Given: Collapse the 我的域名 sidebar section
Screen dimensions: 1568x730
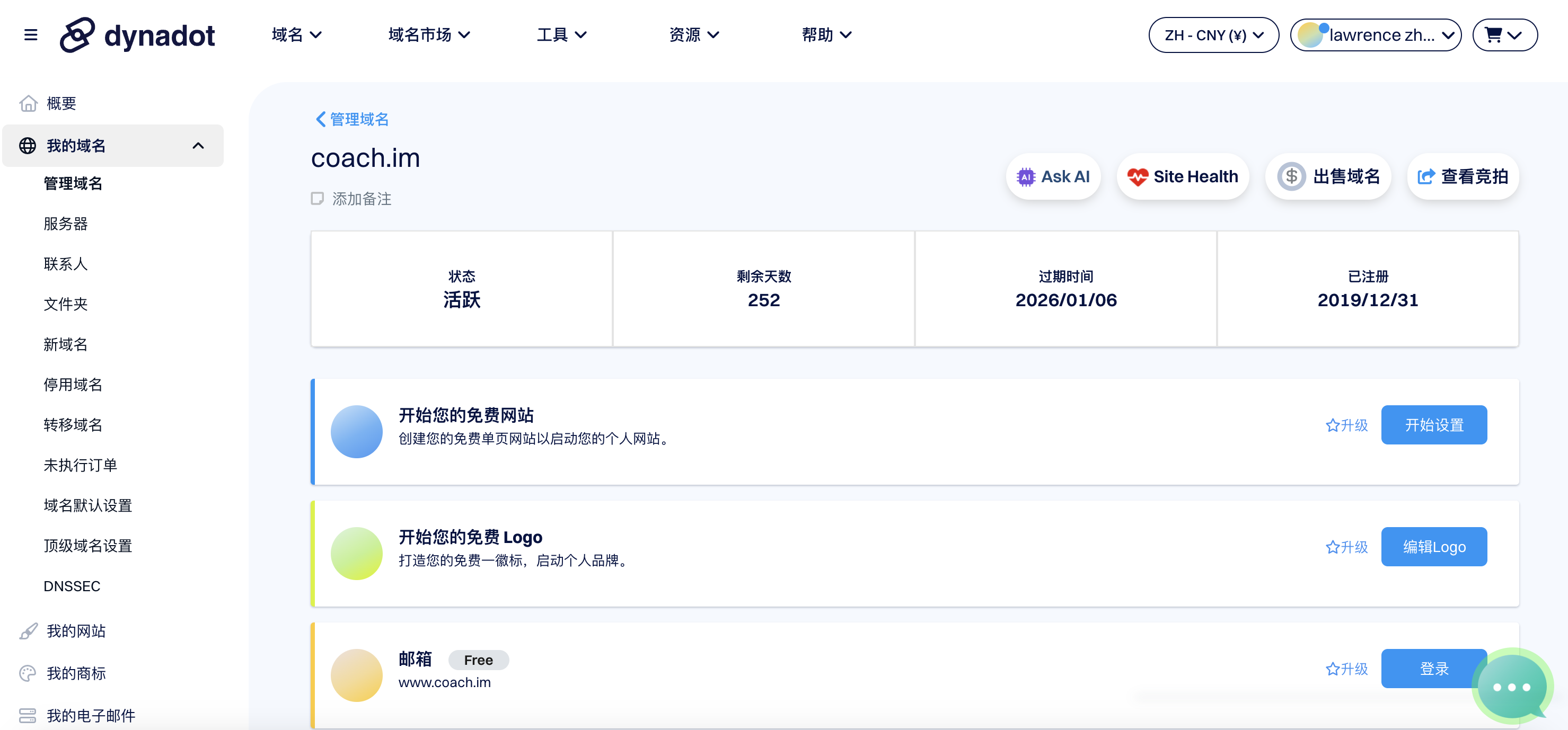Looking at the screenshot, I should pyautogui.click(x=198, y=145).
